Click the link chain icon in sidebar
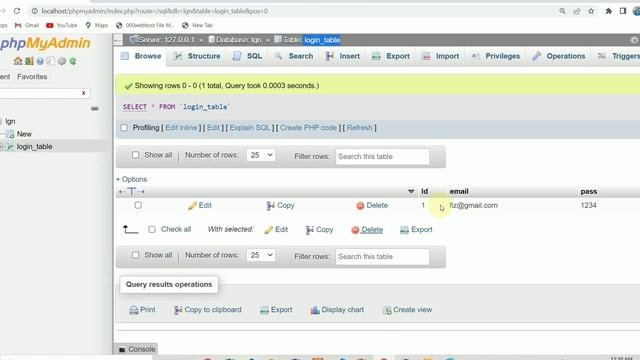The height and width of the screenshot is (360, 640). click(95, 109)
